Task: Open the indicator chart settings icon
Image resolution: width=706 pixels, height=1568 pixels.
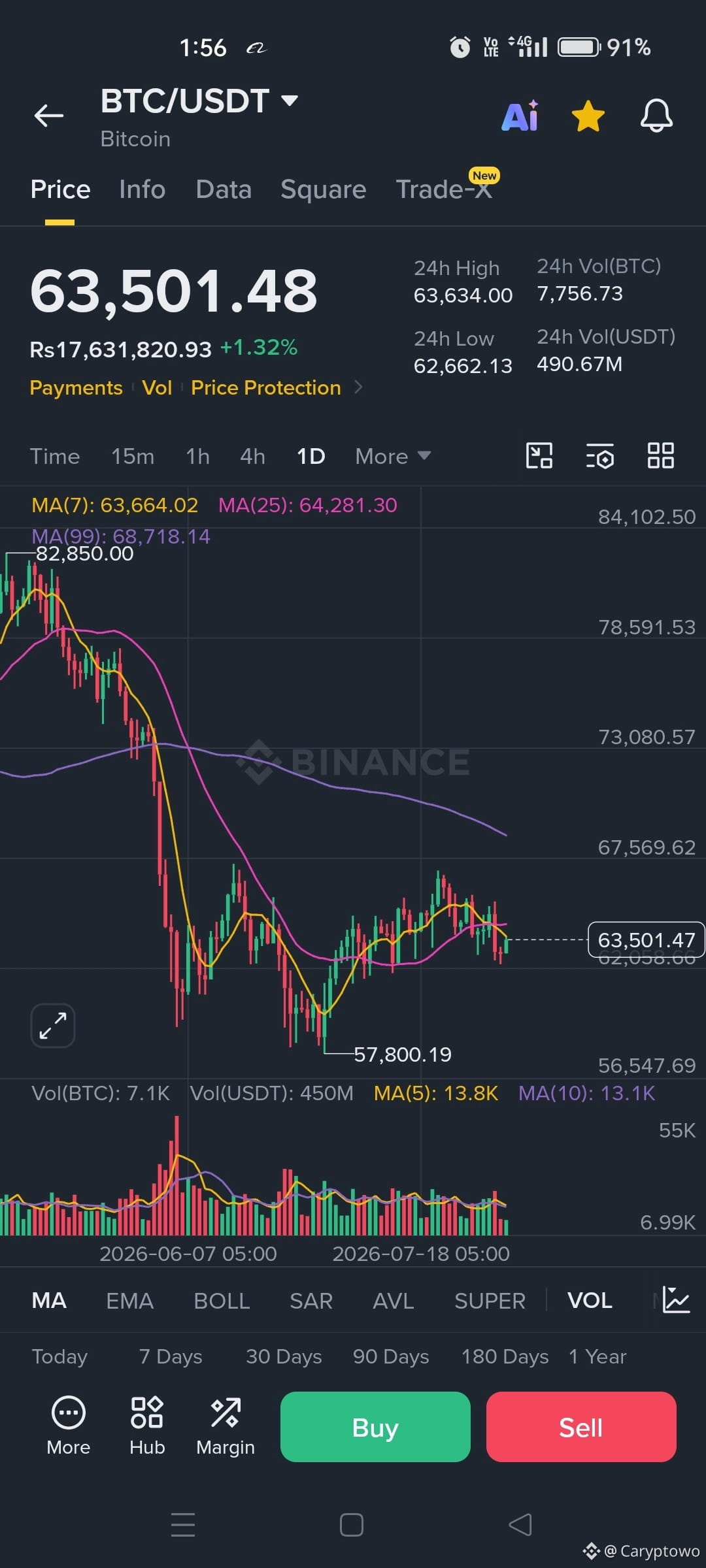Action: point(676,1299)
